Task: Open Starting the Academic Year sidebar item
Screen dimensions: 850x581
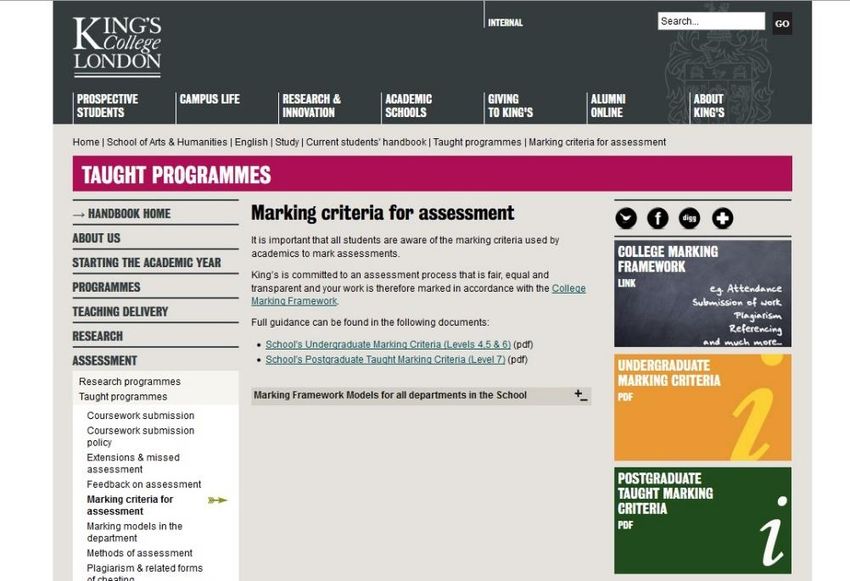Action: (146, 262)
